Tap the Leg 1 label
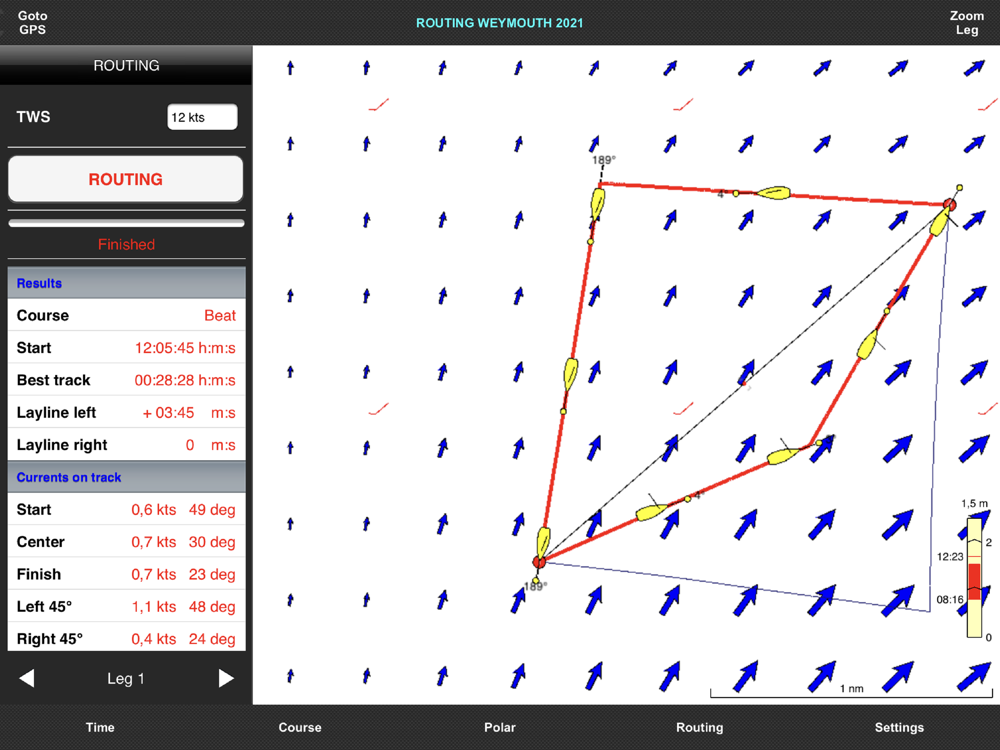The width and height of the screenshot is (1000, 750). pos(126,679)
